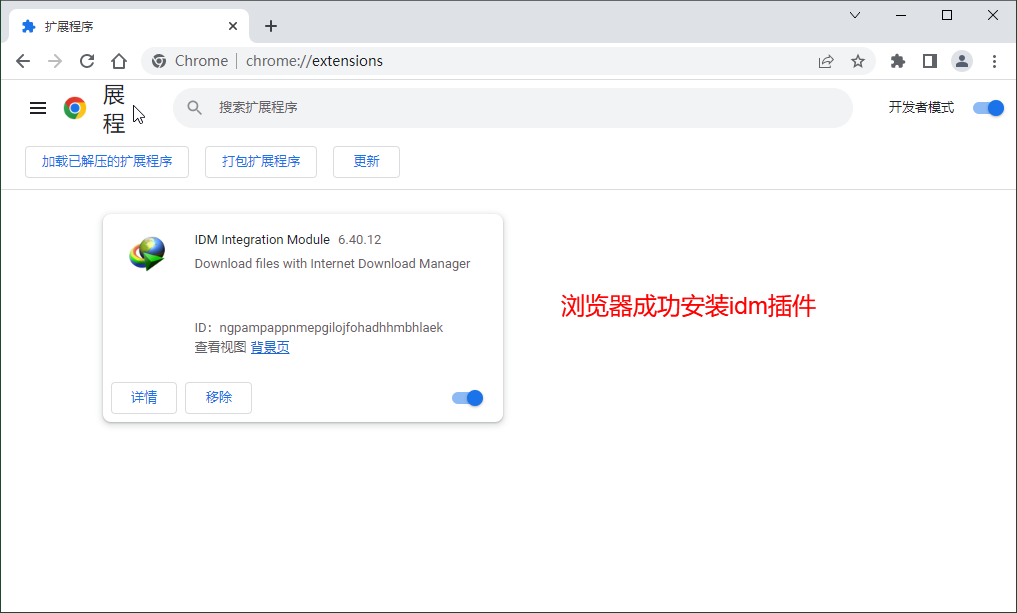
Task: Open 详情 for IDM Integration Module
Action: 144,398
